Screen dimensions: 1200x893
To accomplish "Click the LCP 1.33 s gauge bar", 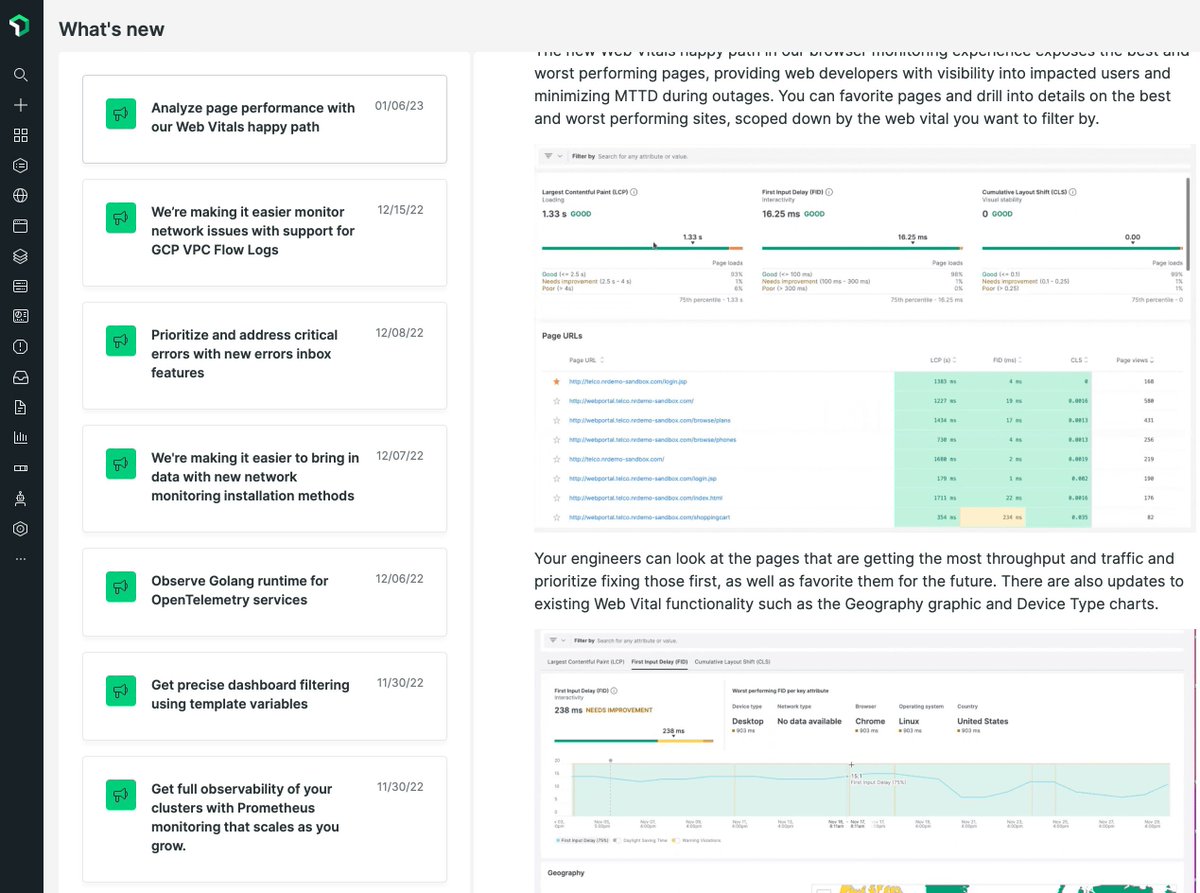I will [x=642, y=248].
